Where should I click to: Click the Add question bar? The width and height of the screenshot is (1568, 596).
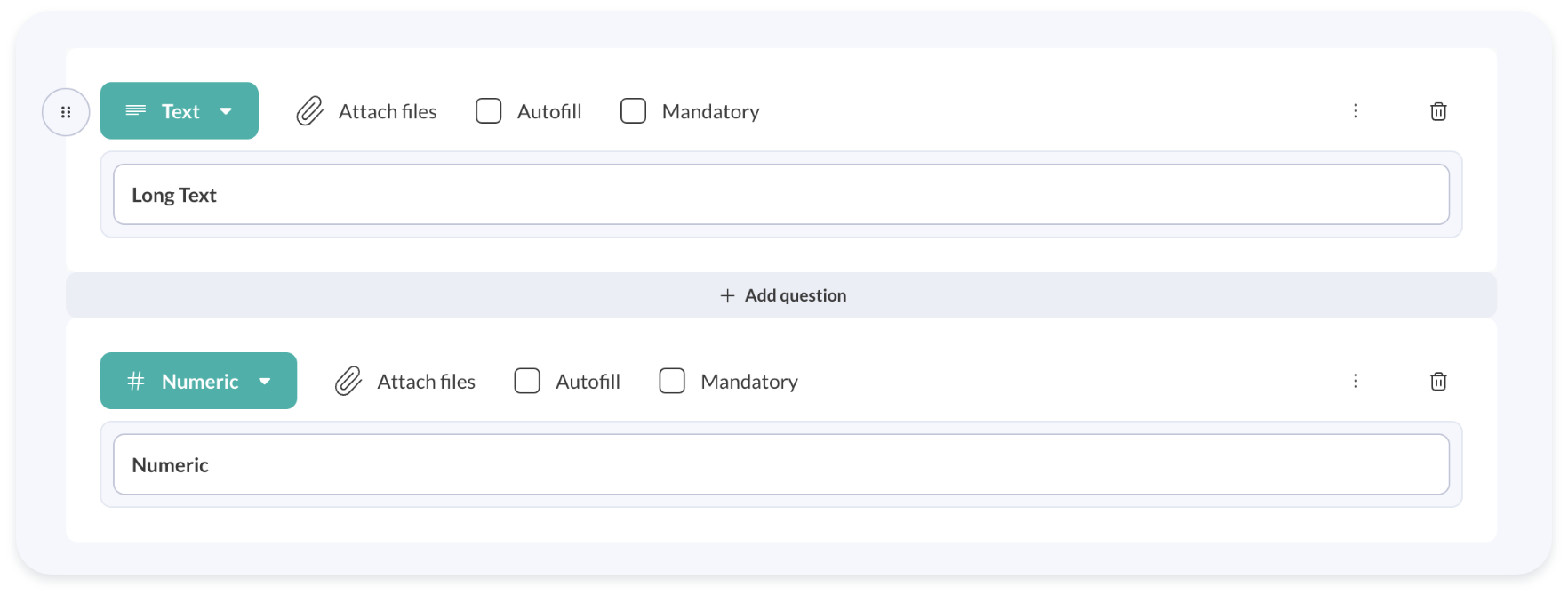coord(781,295)
